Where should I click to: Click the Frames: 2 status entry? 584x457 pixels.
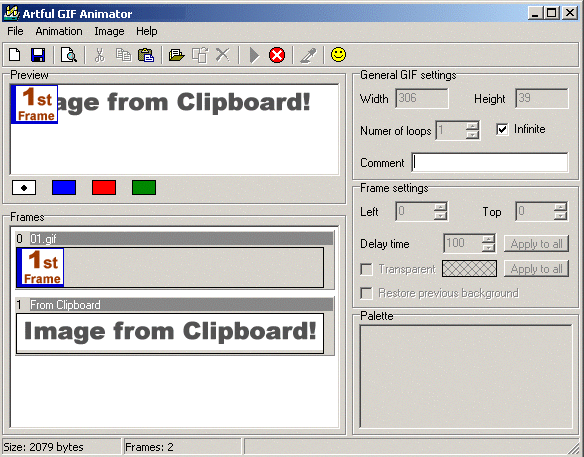click(x=182, y=447)
